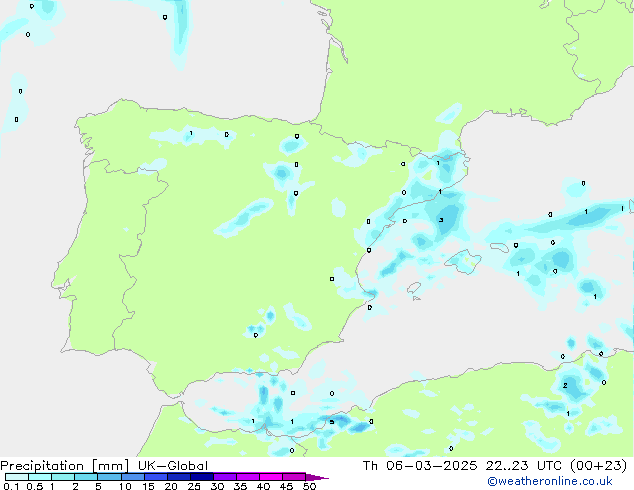Click the '0.1' legend scale number
The height and width of the screenshot is (490, 634).
click(x=11, y=486)
